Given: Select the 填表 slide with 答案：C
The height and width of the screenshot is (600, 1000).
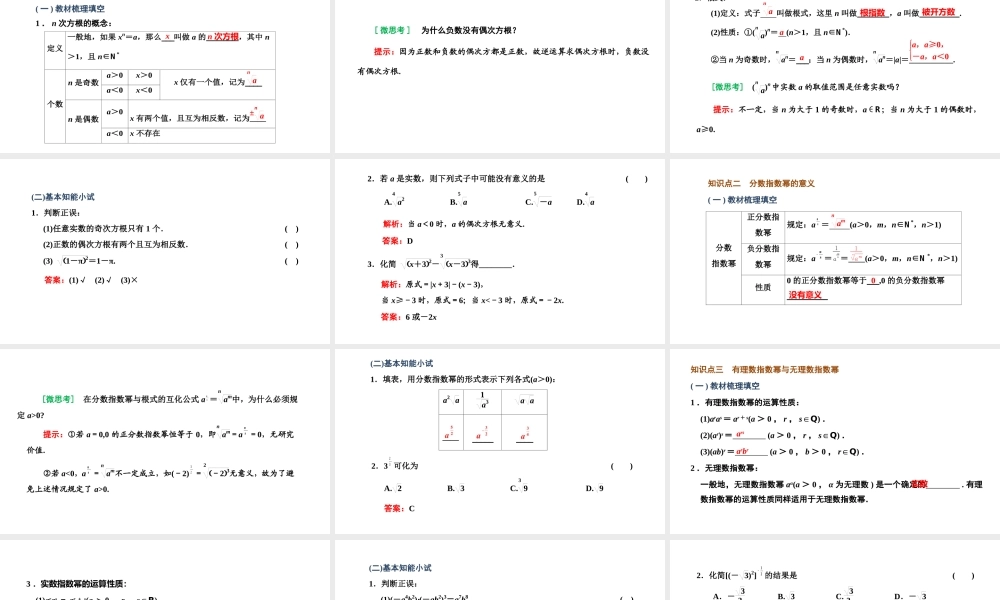Looking at the screenshot, I should coord(499,441).
